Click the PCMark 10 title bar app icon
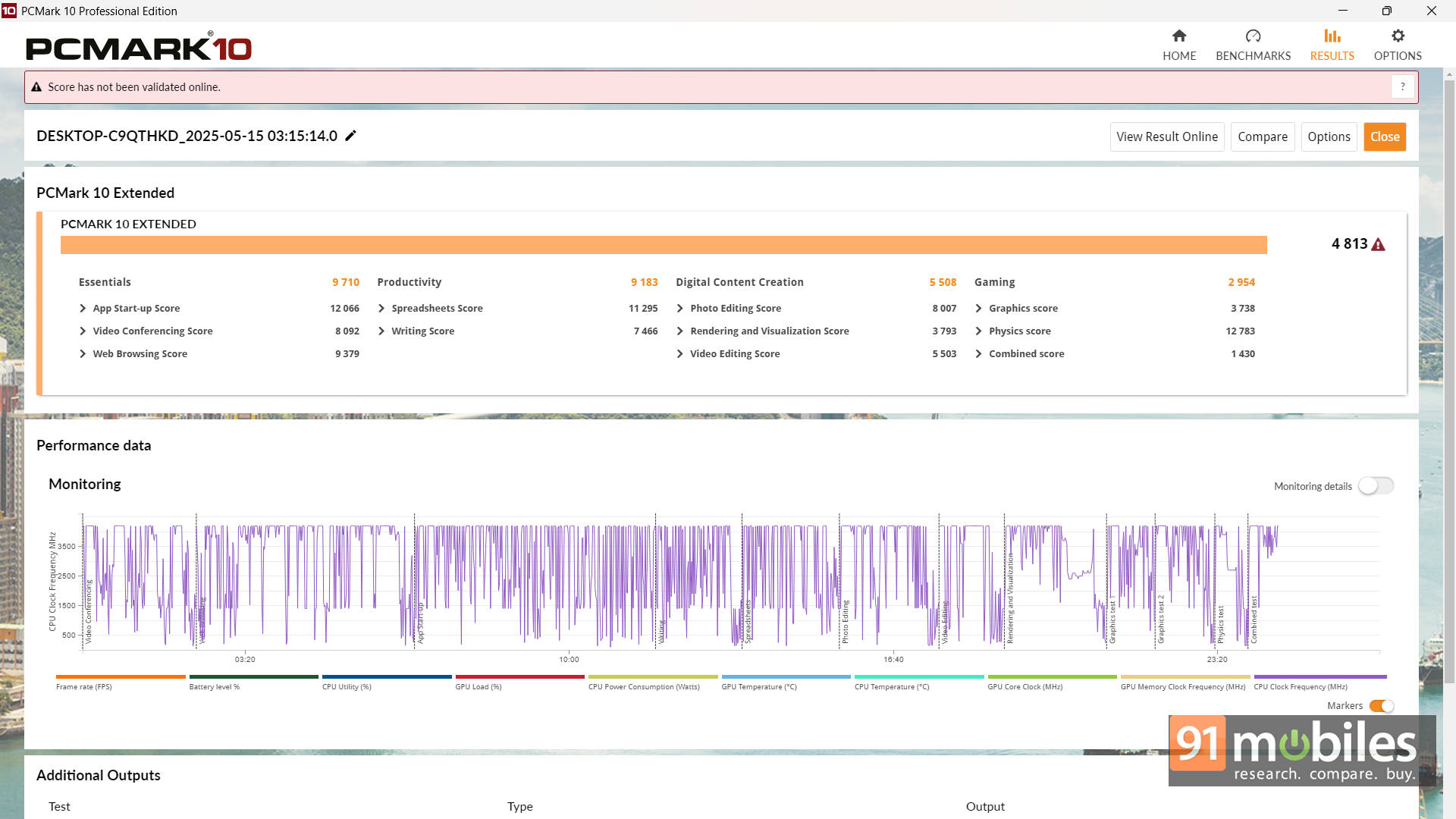Viewport: 1456px width, 819px height. pos(9,11)
